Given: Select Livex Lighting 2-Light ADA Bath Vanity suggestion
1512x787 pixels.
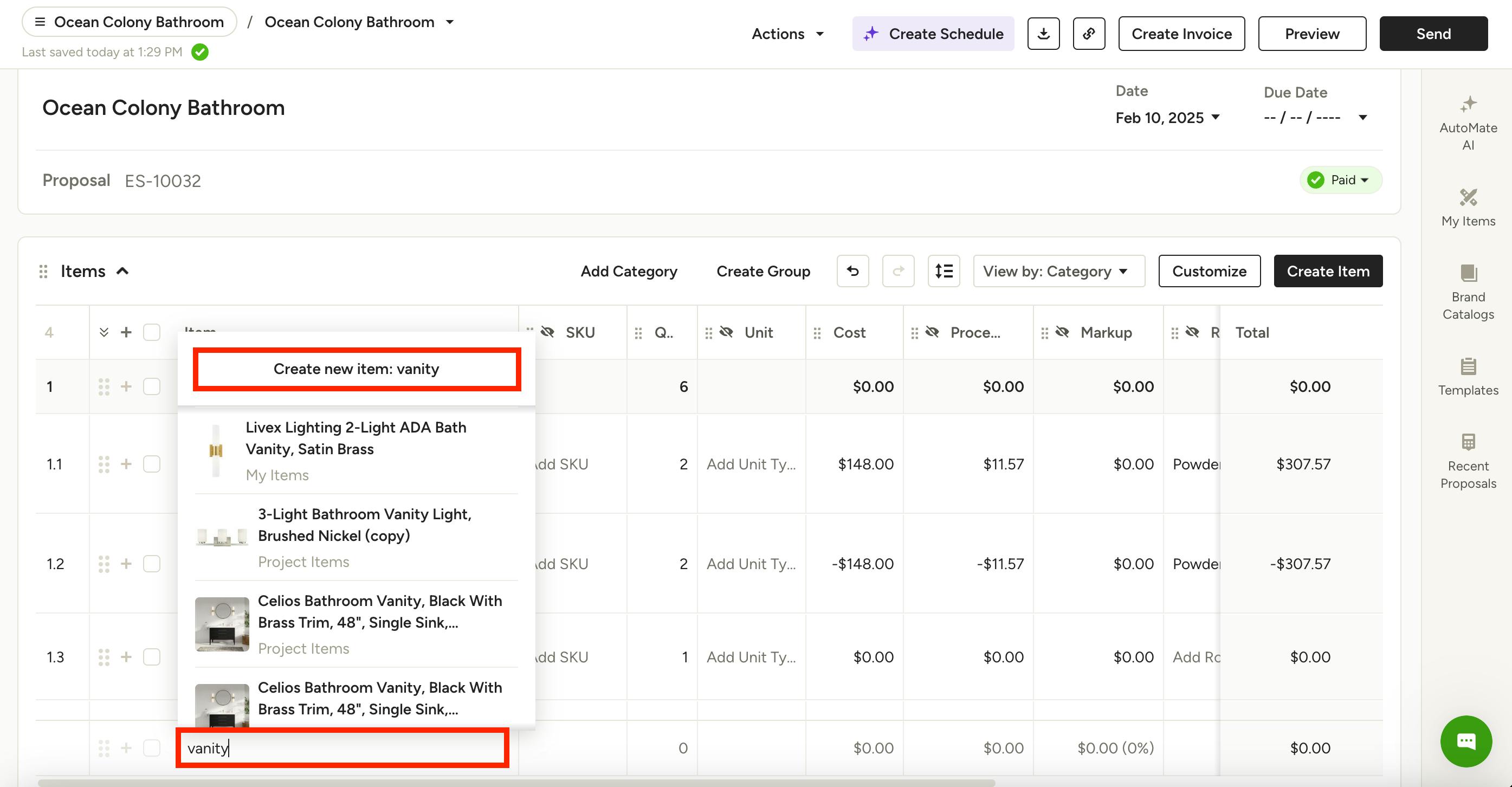Looking at the screenshot, I should (x=356, y=449).
